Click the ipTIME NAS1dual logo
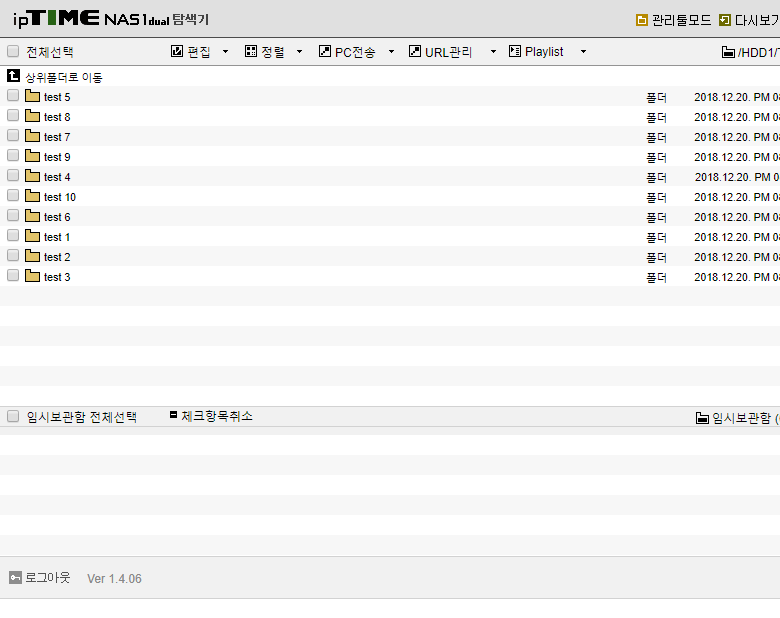This screenshot has width=780, height=618. coord(110,19)
